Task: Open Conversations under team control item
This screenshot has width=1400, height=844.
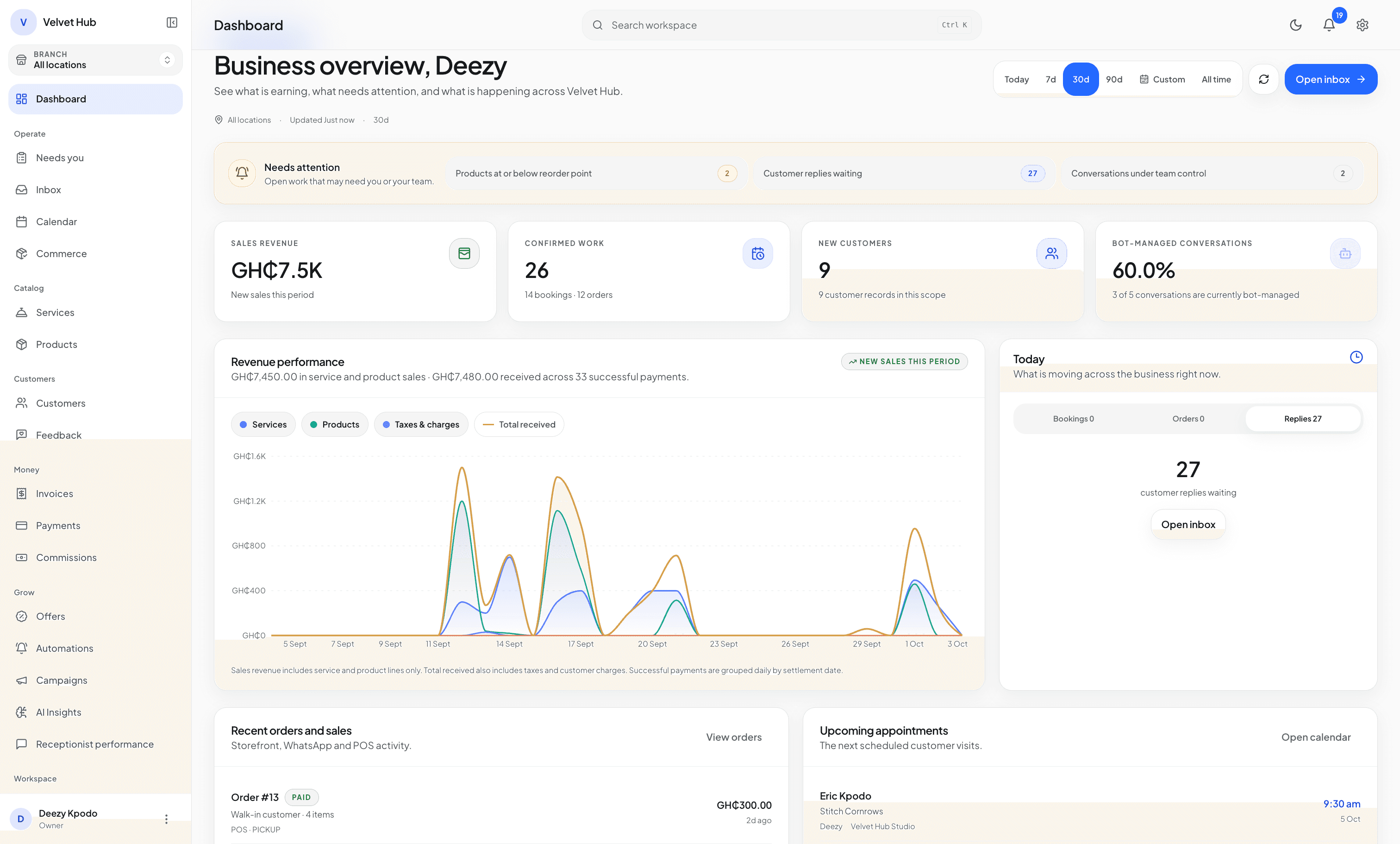Action: 1212,173
